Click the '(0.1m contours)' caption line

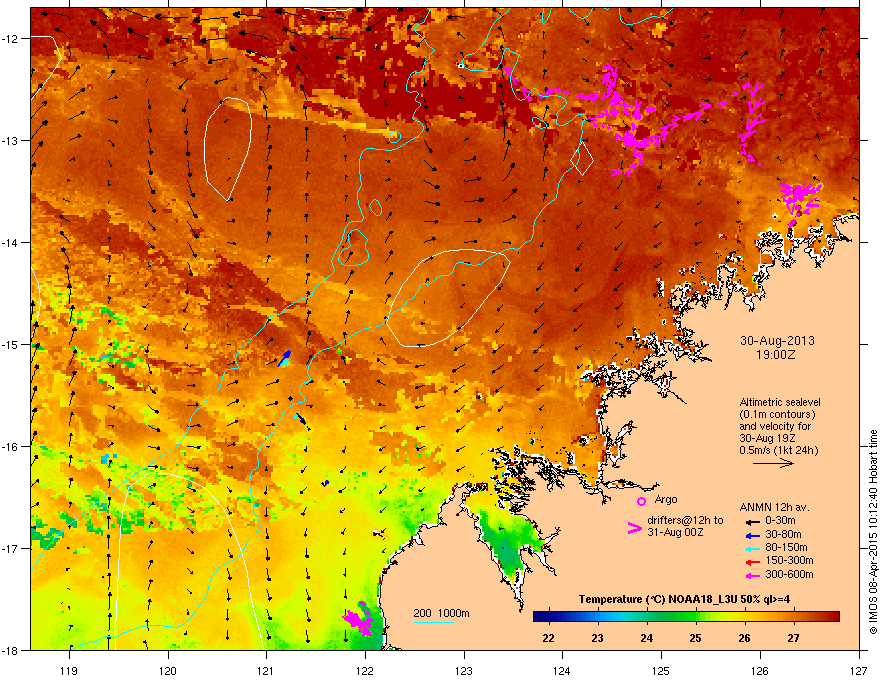(777, 415)
